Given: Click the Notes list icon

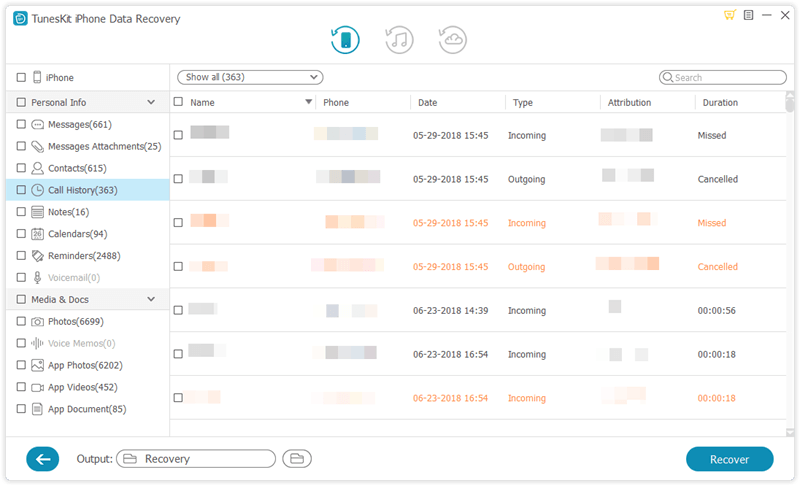Looking at the screenshot, I should point(37,212).
